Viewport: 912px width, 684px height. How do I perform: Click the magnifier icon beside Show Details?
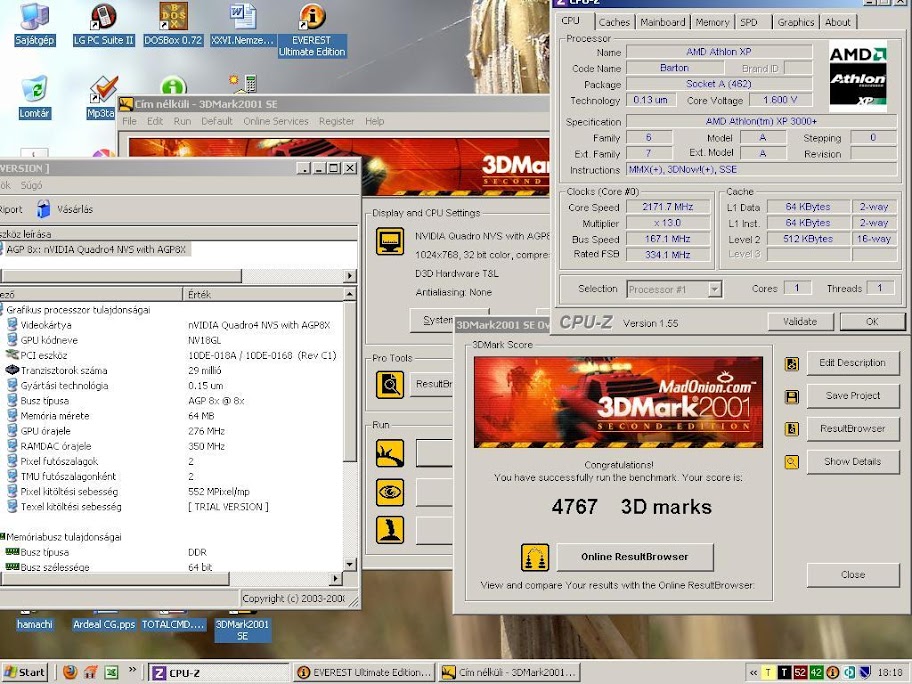point(792,462)
